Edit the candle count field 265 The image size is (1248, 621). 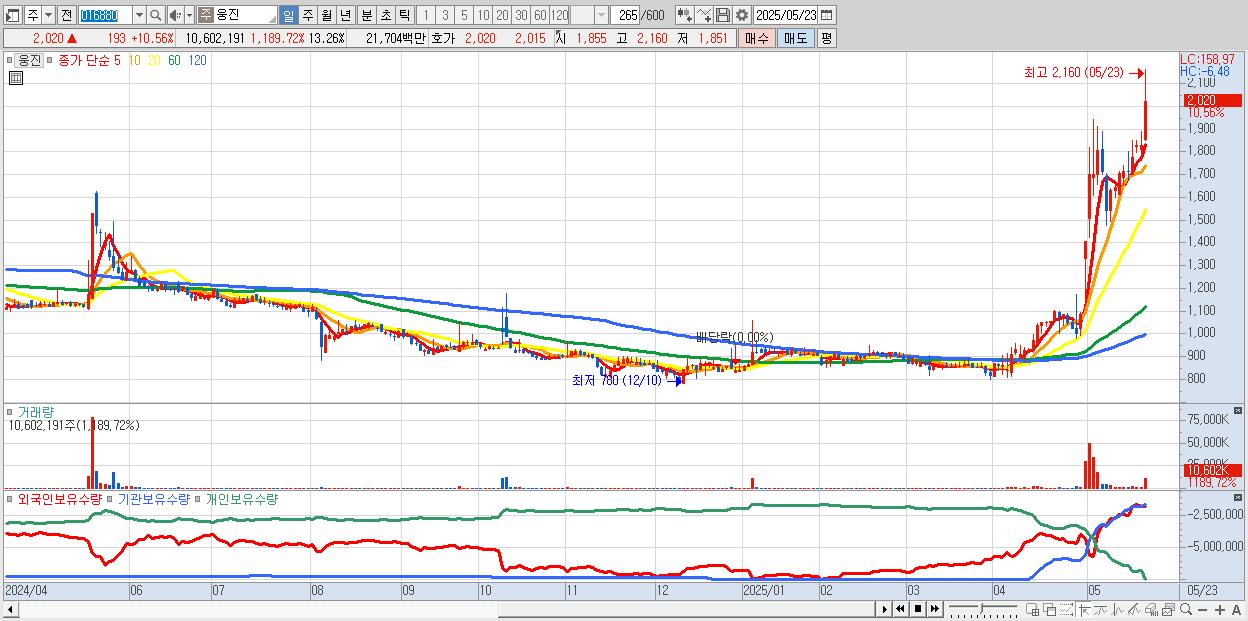(625, 15)
